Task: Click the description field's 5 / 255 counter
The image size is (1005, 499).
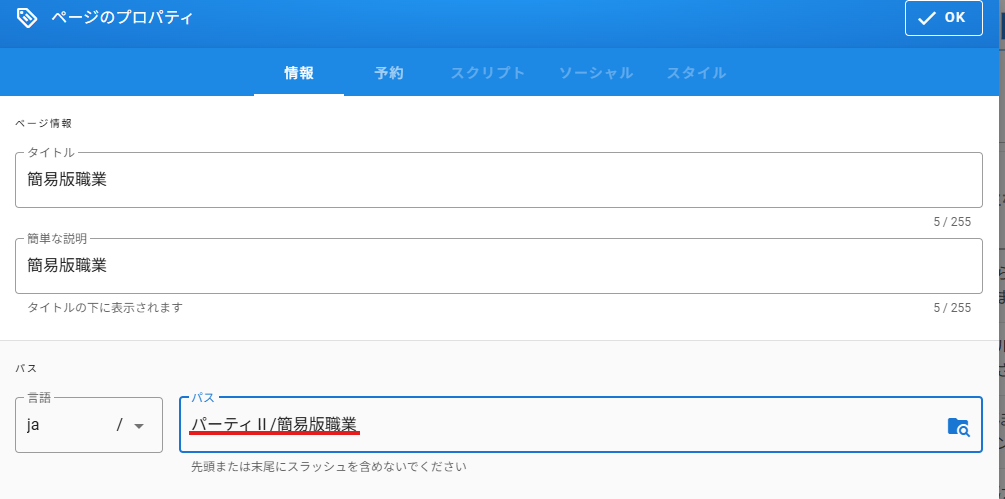Action: [x=951, y=308]
